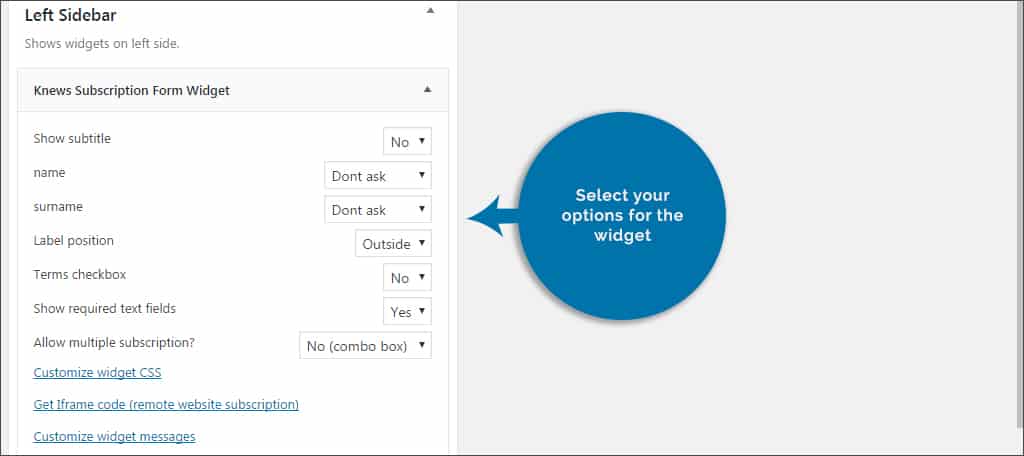Collapse the Knews Subscription Form Widget arrow
This screenshot has height=456, width=1024.
[427, 90]
